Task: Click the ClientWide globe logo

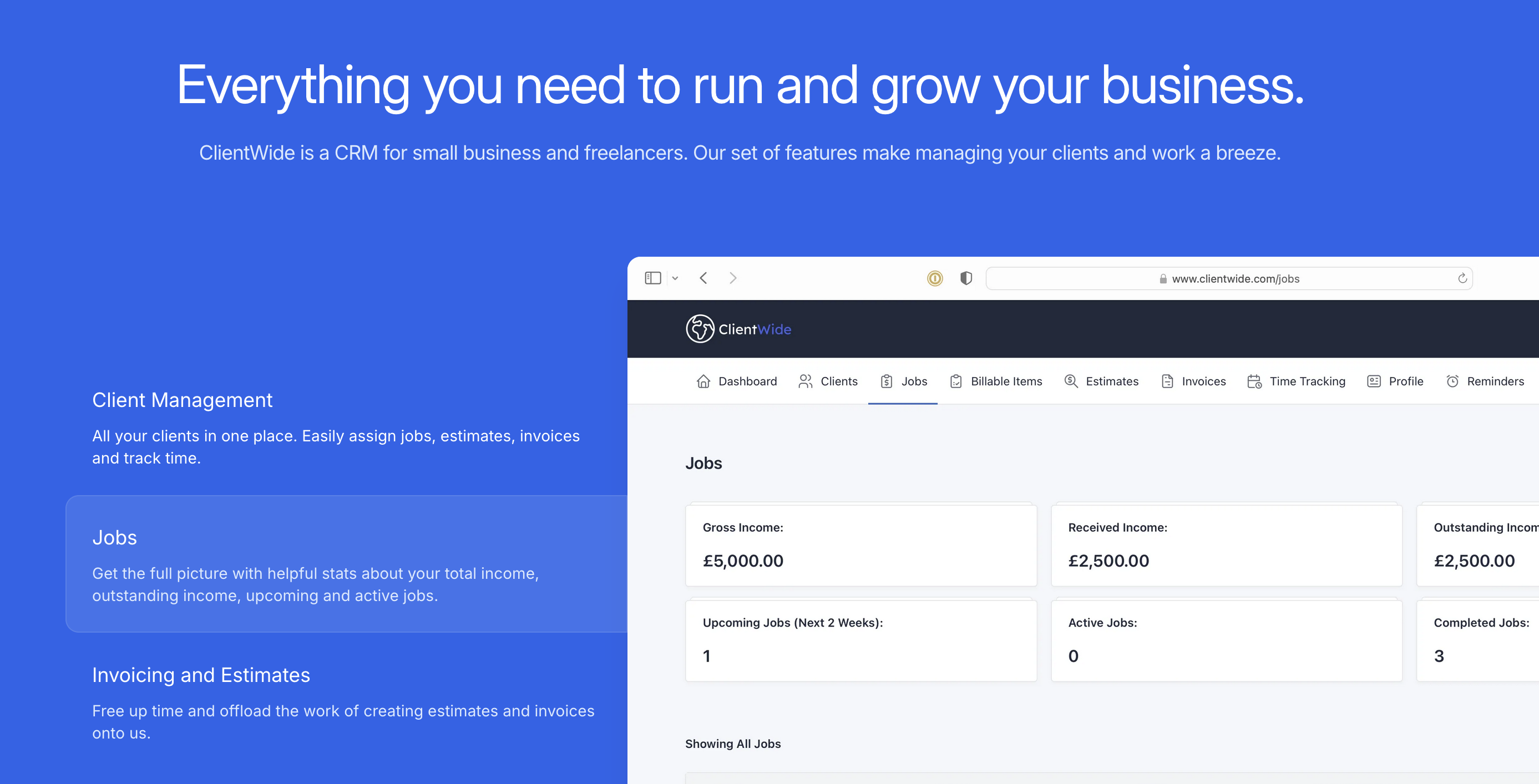Action: [x=700, y=329]
